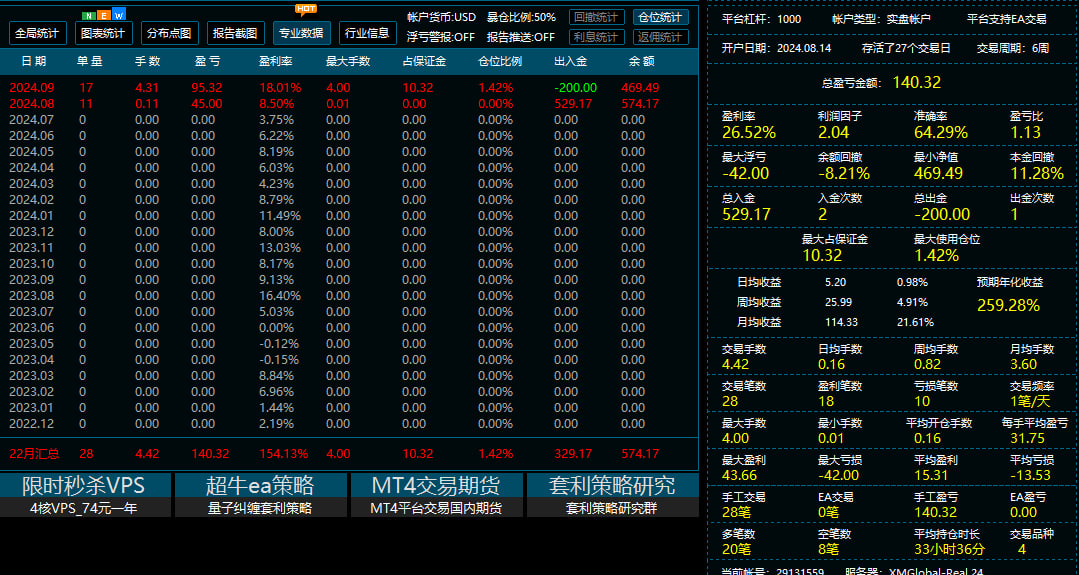Toggle 浮亏警报 OFF setting

click(441, 37)
